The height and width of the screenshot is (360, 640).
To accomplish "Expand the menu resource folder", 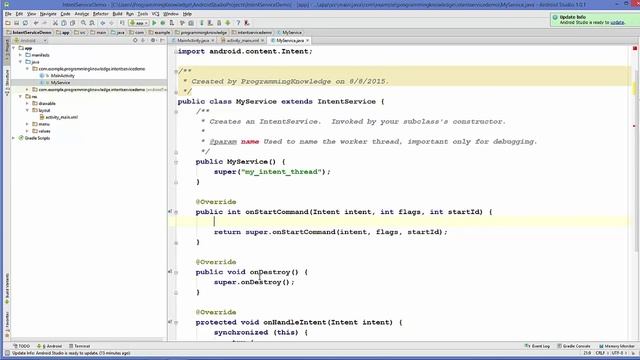I will coord(28,124).
